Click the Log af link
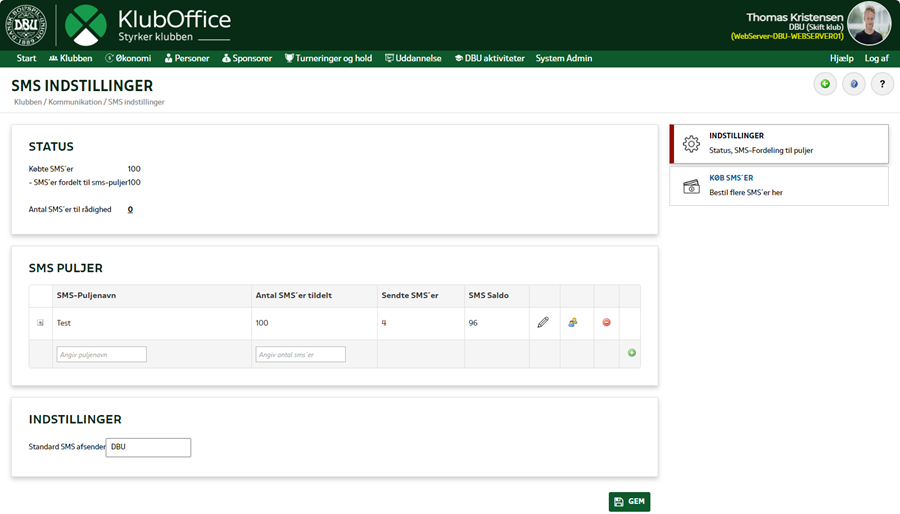Screen dimensions: 900x514 coord(876,58)
